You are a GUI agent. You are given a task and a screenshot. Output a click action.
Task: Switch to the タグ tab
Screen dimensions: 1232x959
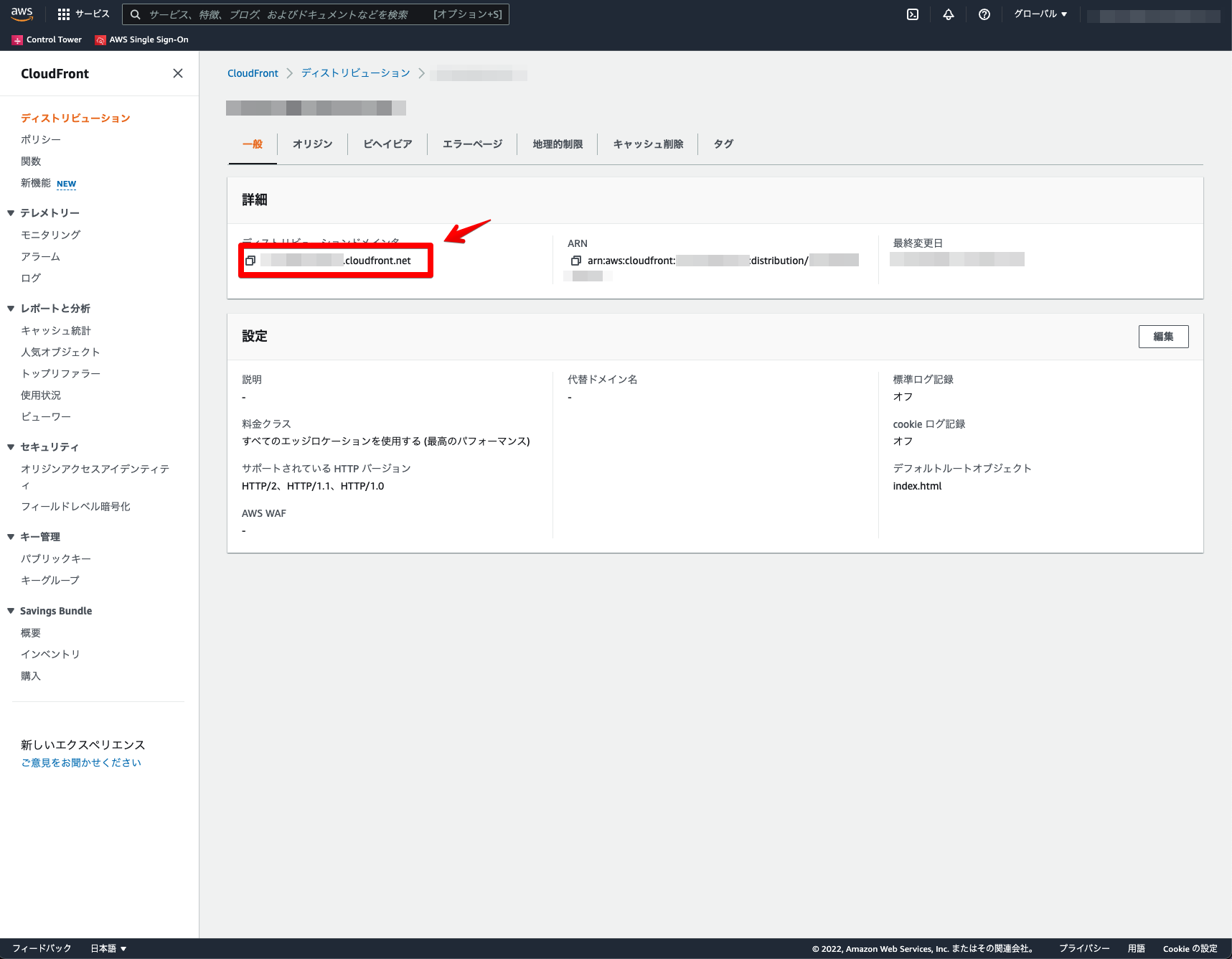click(x=723, y=144)
